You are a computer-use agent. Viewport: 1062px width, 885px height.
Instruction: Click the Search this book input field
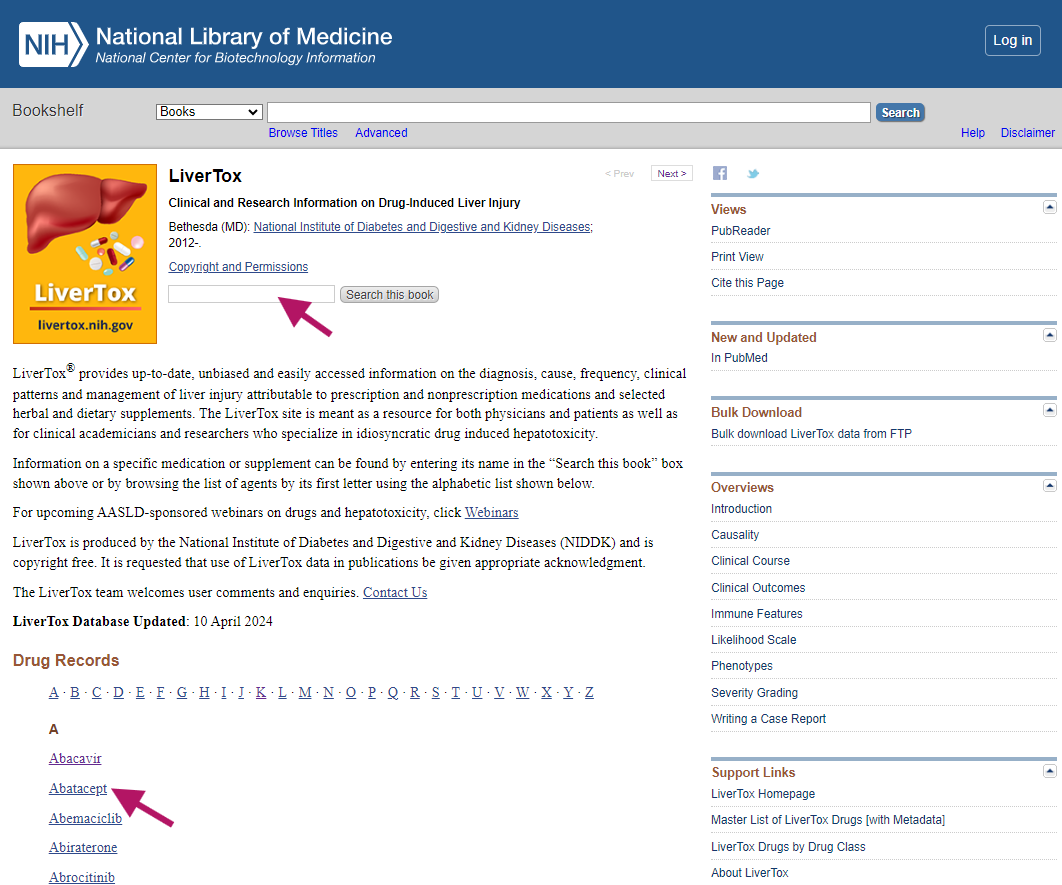pyautogui.click(x=251, y=294)
